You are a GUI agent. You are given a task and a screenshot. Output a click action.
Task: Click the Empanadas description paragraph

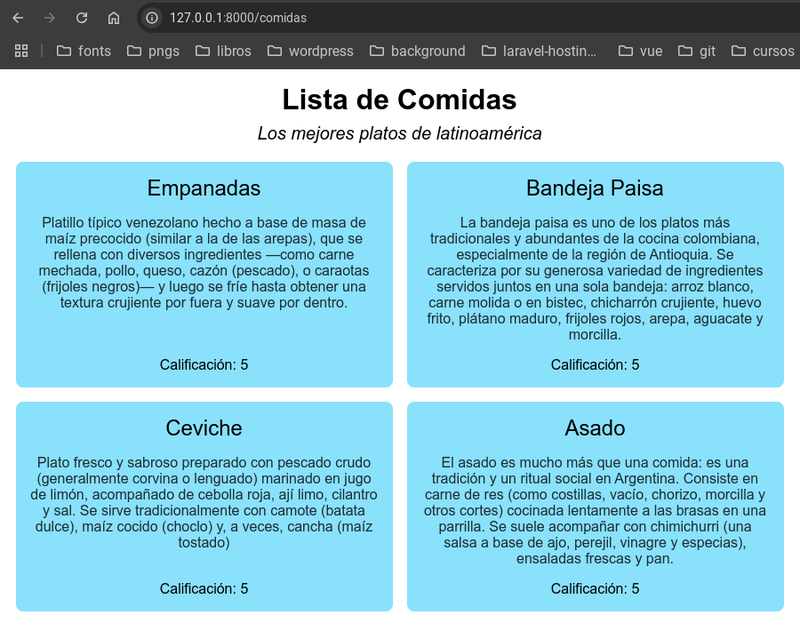tap(204, 262)
